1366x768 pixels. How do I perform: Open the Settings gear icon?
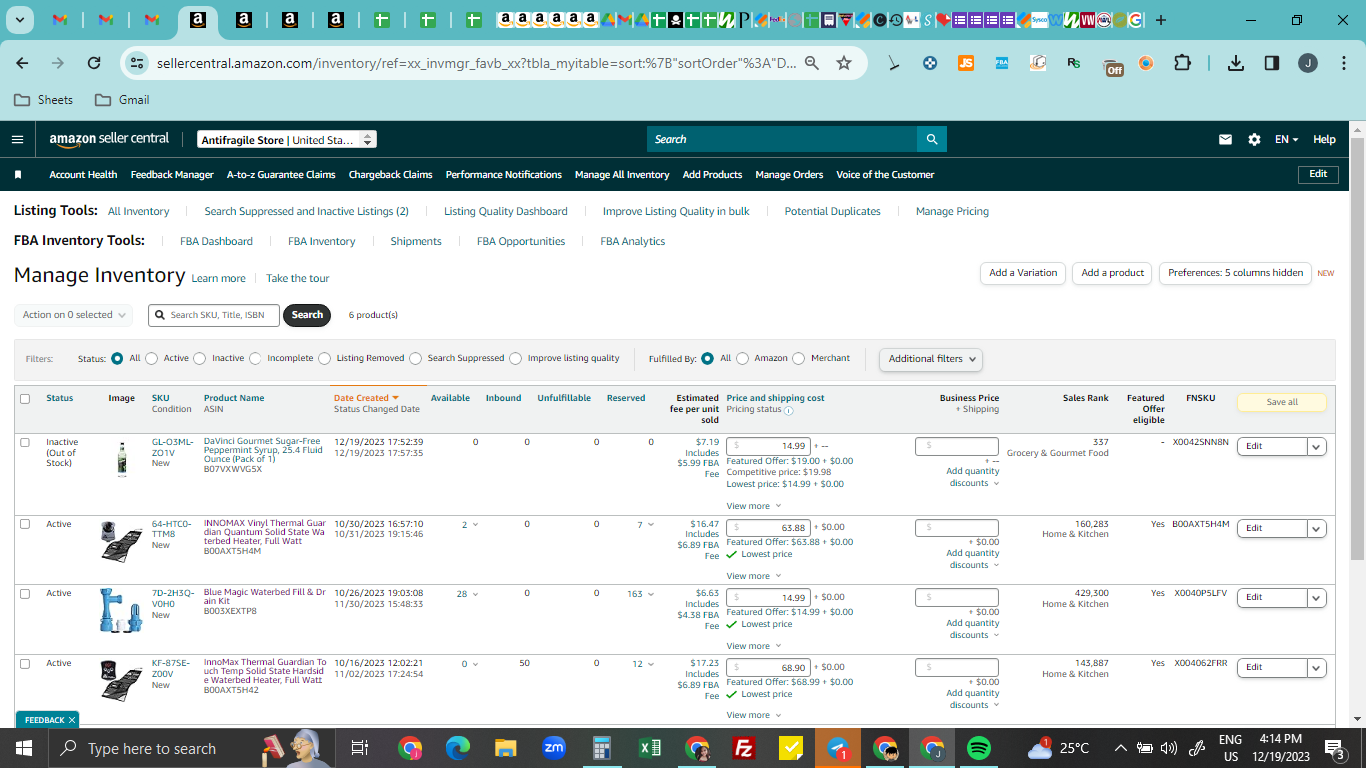(x=1254, y=139)
